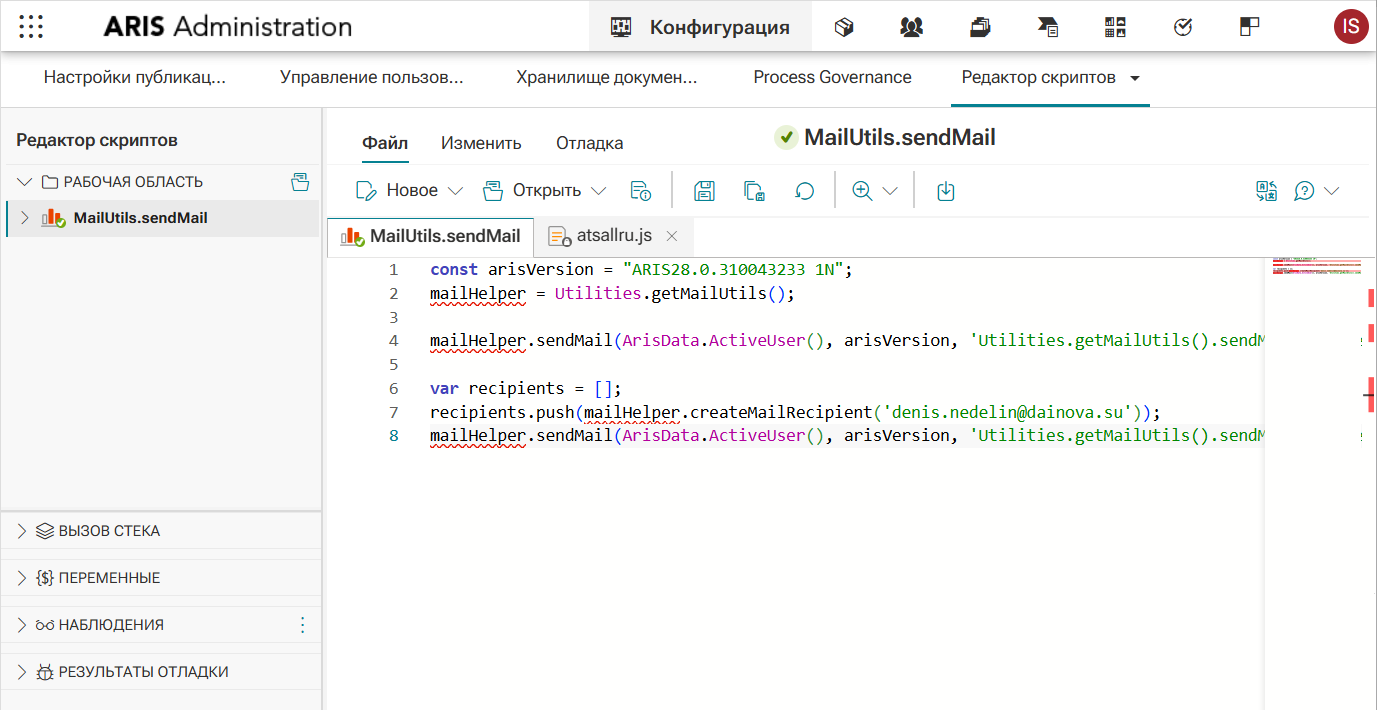The image size is (1377, 710).
Task: Expand the ПЕРЕМЕННЫЕ panel
Action: 23,578
